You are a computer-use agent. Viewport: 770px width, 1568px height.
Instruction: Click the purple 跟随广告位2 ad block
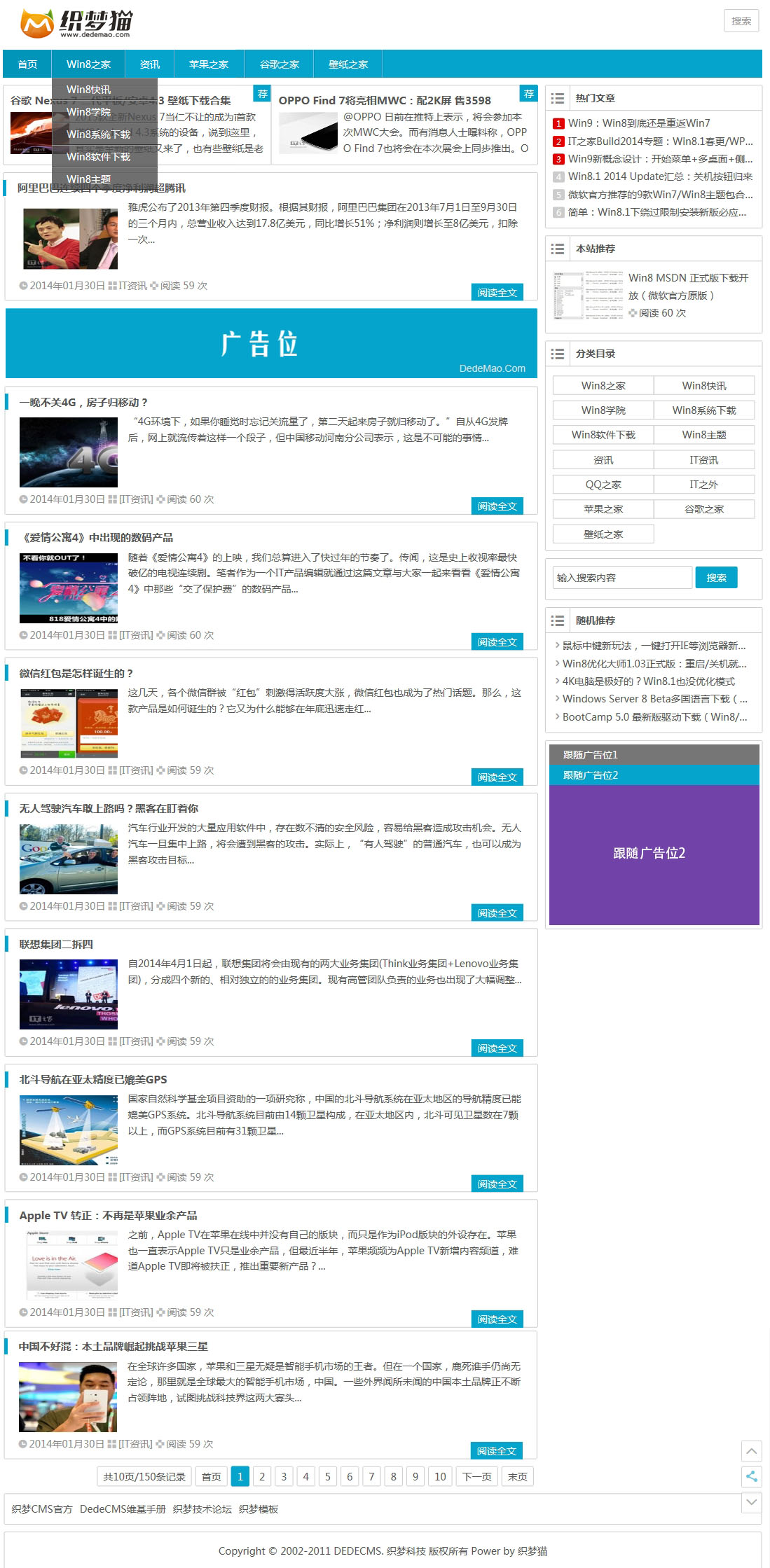pyautogui.click(x=654, y=854)
